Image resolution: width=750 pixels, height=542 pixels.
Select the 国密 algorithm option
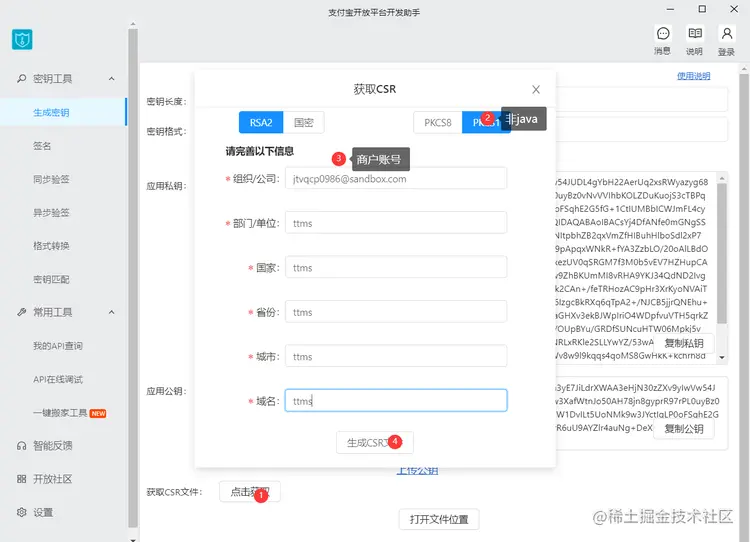pos(303,122)
